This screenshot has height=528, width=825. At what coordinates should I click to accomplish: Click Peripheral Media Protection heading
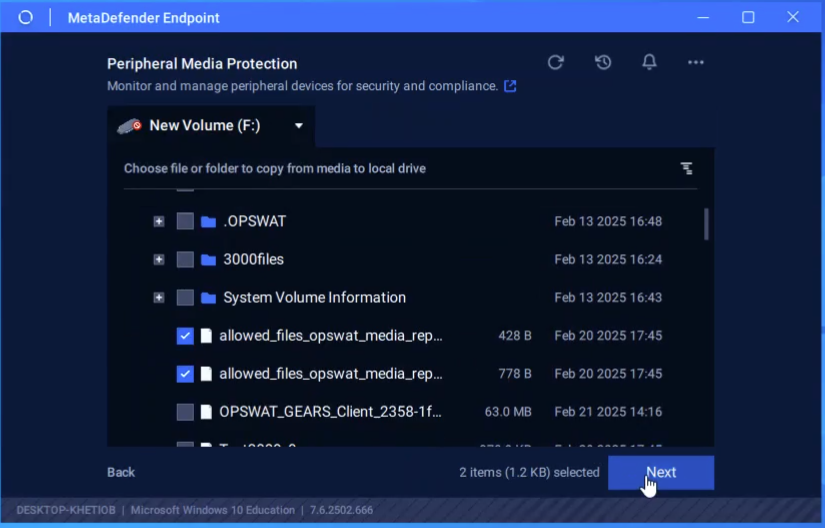coord(202,64)
